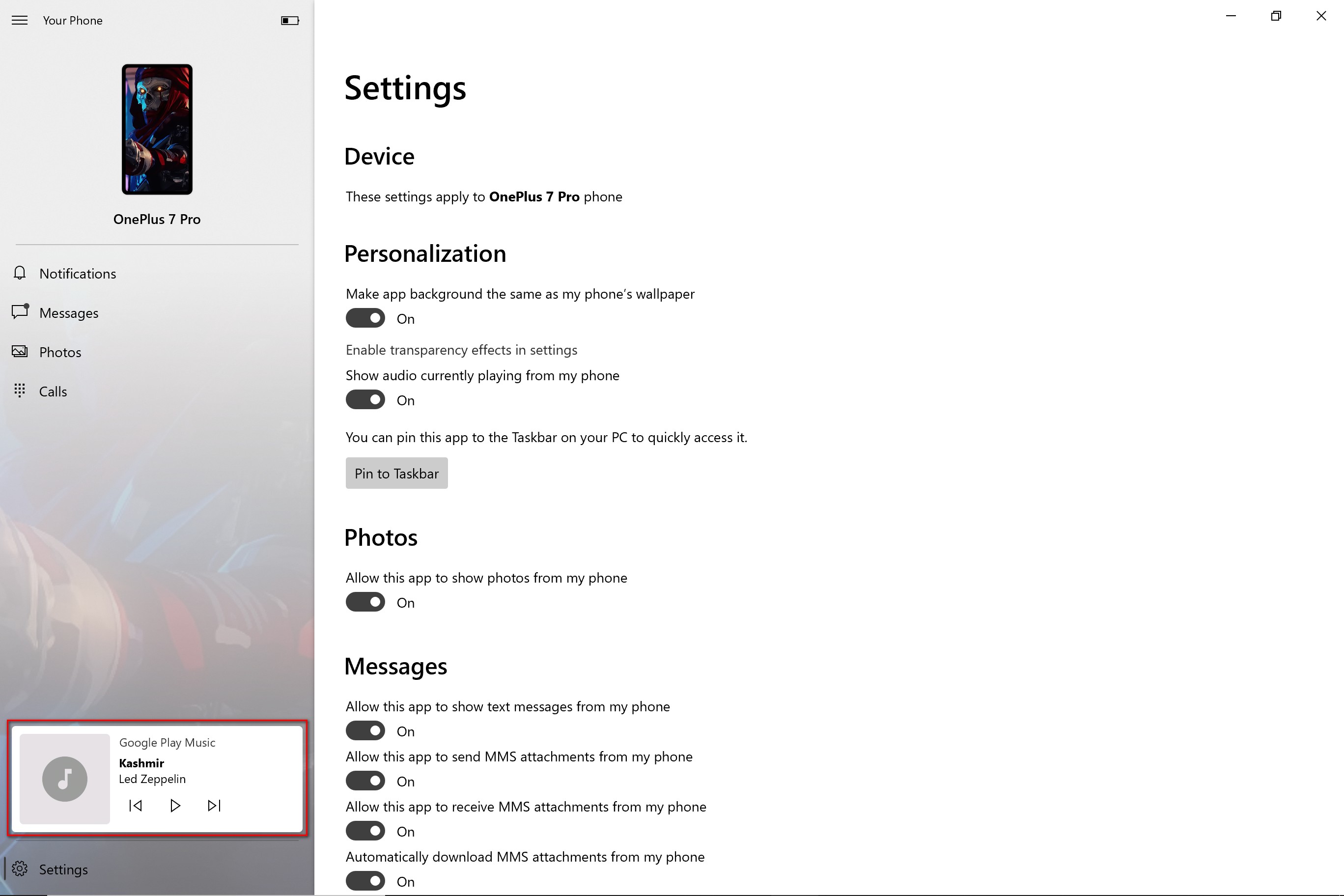Click the Messages chat bubble icon
1344x896 pixels.
[x=20, y=312]
